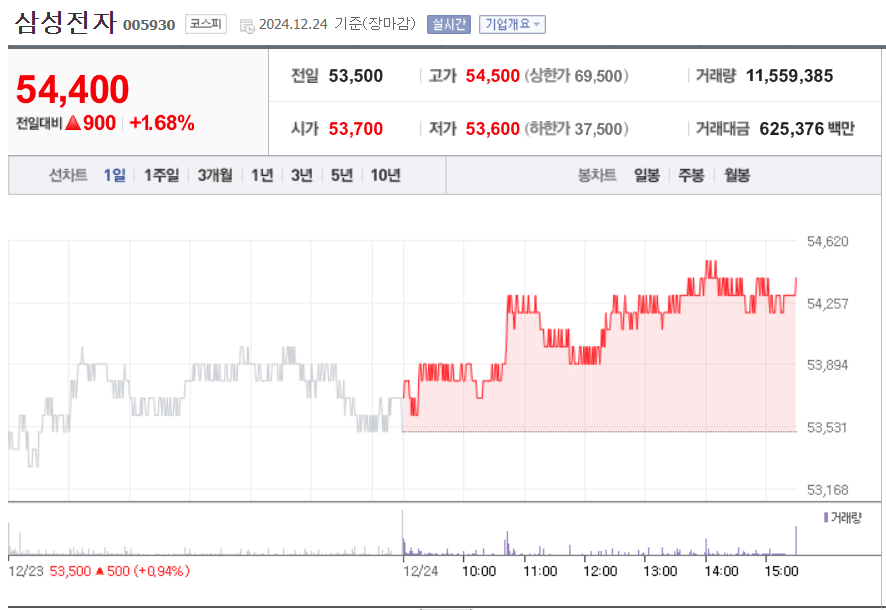This screenshot has width=886, height=610.
Task: Open the 월봉 monthly candle chart
Action: (737, 175)
